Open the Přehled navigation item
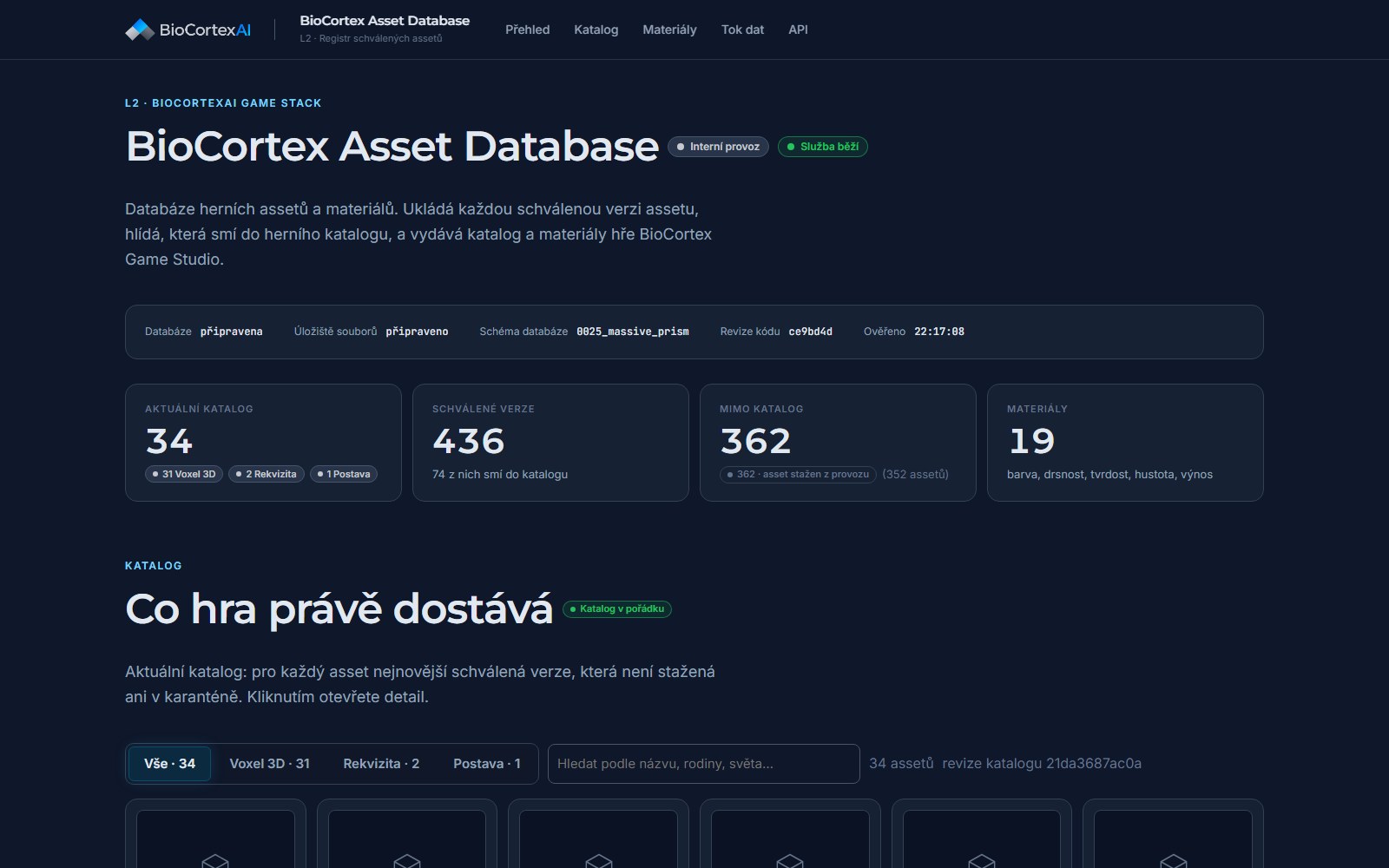Image resolution: width=1389 pixels, height=868 pixels. coord(528,30)
